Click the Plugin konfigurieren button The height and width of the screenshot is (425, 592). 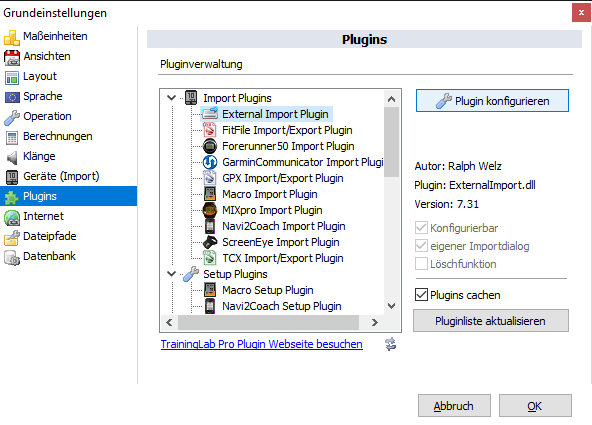492,101
